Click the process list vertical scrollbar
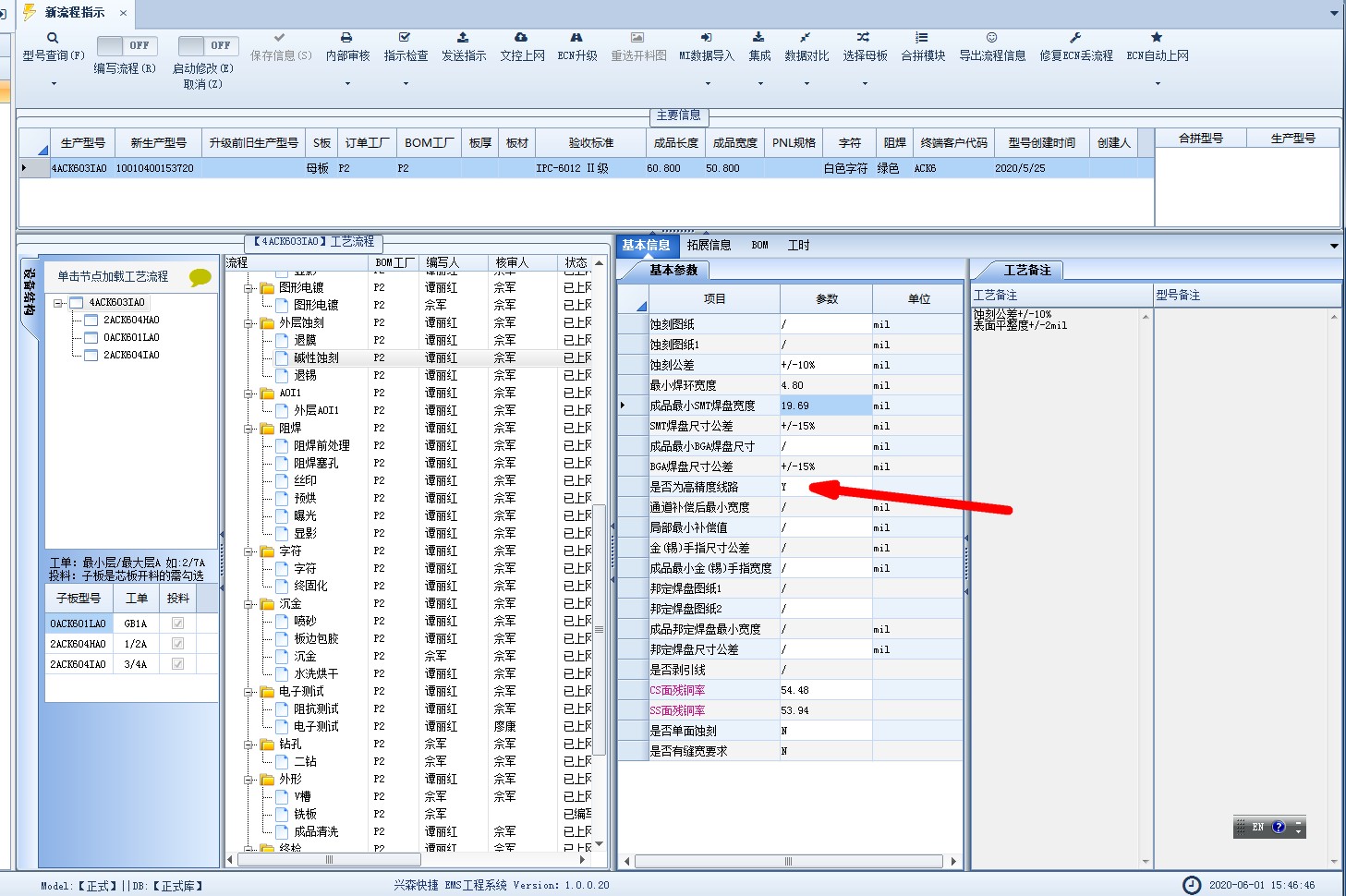 (599, 628)
